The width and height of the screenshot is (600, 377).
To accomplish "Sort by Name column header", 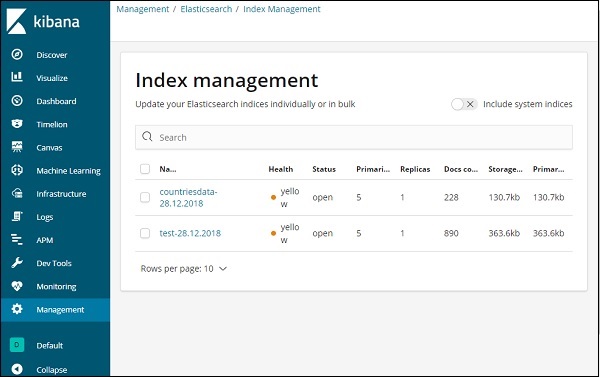I will (x=168, y=169).
